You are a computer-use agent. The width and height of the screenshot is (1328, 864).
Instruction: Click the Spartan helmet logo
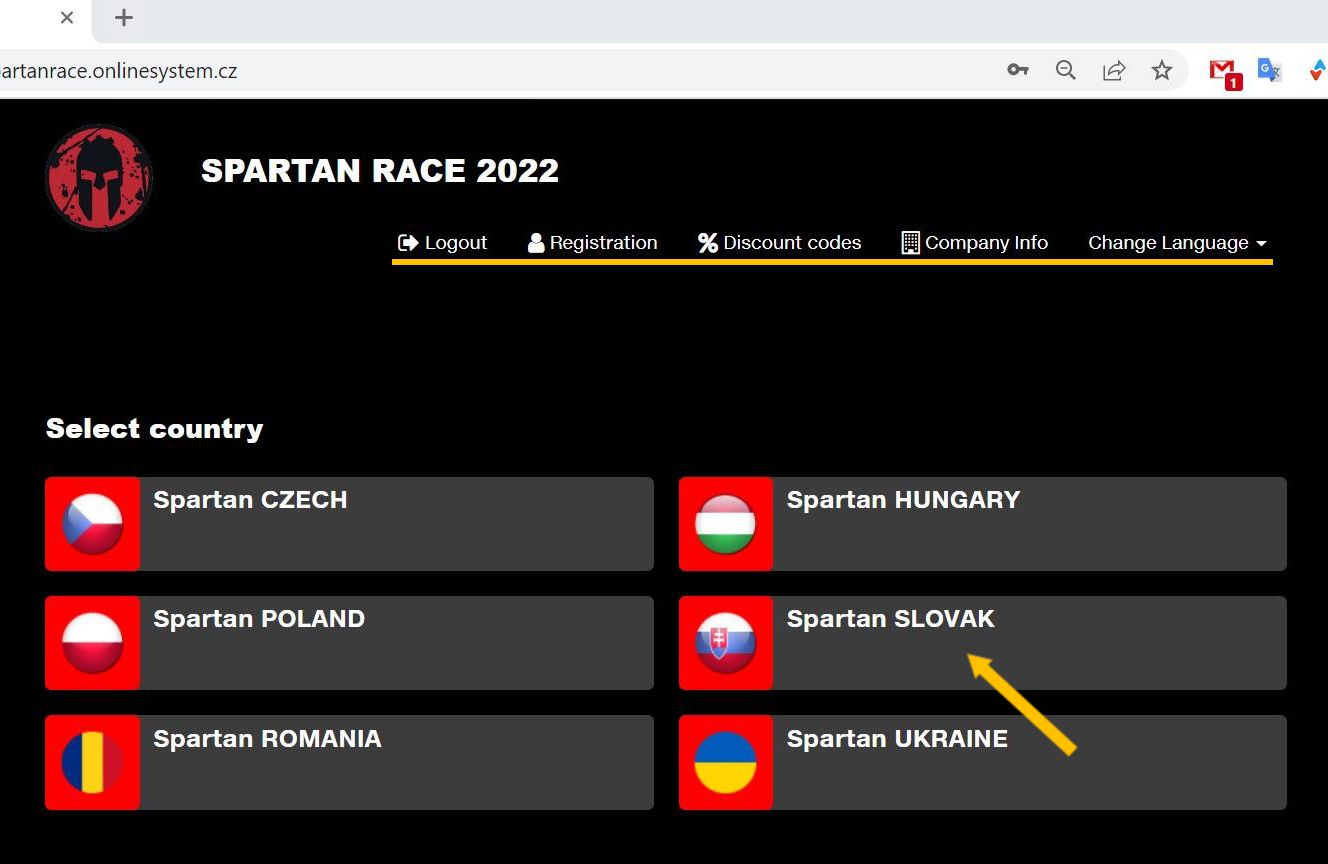coord(98,178)
